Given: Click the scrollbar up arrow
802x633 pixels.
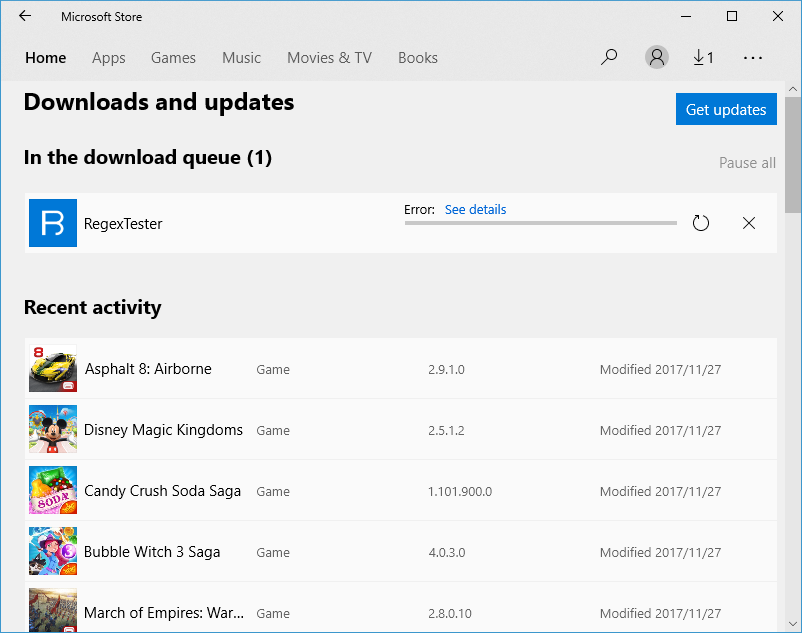Looking at the screenshot, I should pyautogui.click(x=793, y=89).
